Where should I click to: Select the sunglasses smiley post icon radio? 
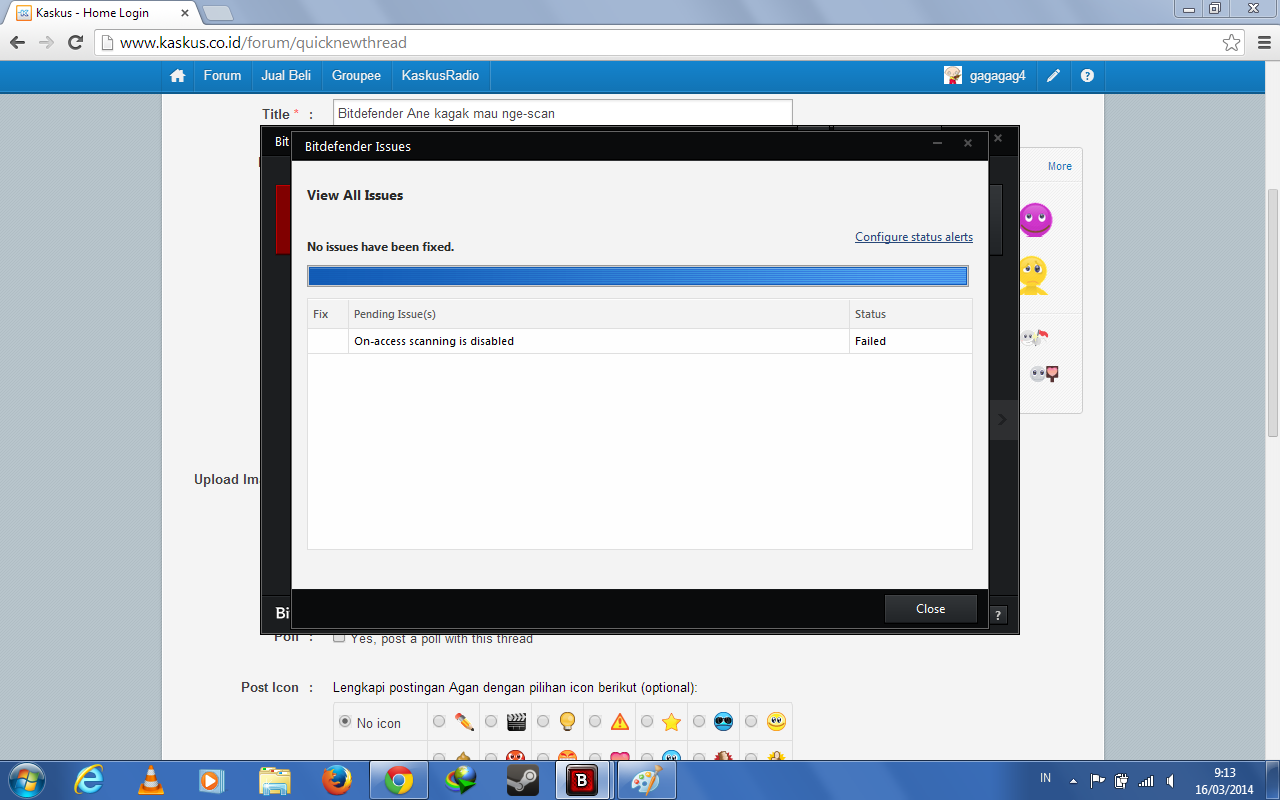click(x=699, y=721)
